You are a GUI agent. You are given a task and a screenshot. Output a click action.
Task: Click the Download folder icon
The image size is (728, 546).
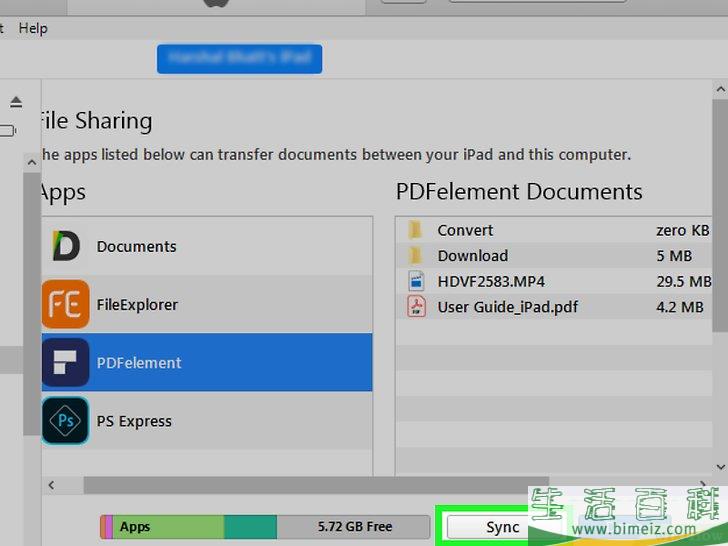pyautogui.click(x=415, y=255)
